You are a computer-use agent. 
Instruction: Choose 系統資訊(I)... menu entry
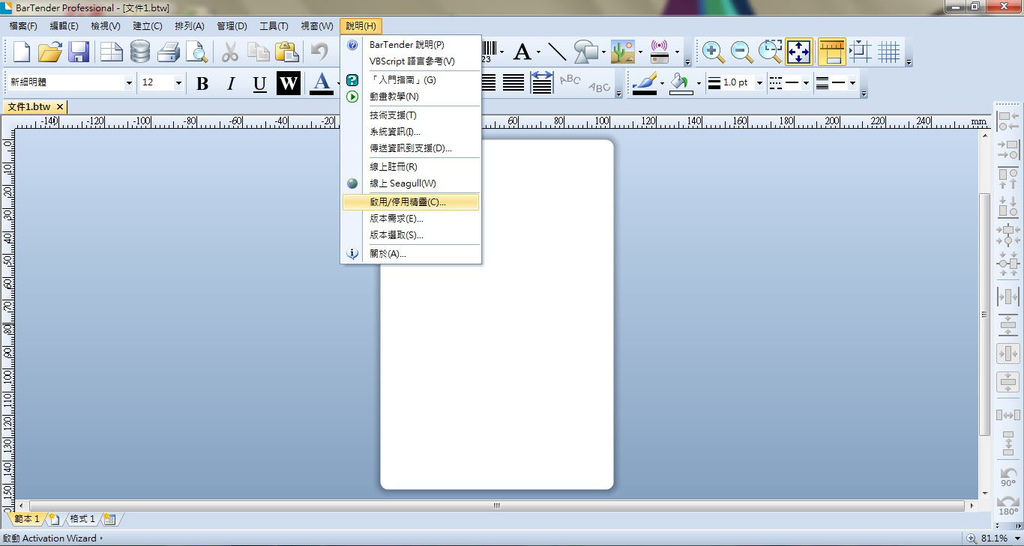click(x=411, y=132)
